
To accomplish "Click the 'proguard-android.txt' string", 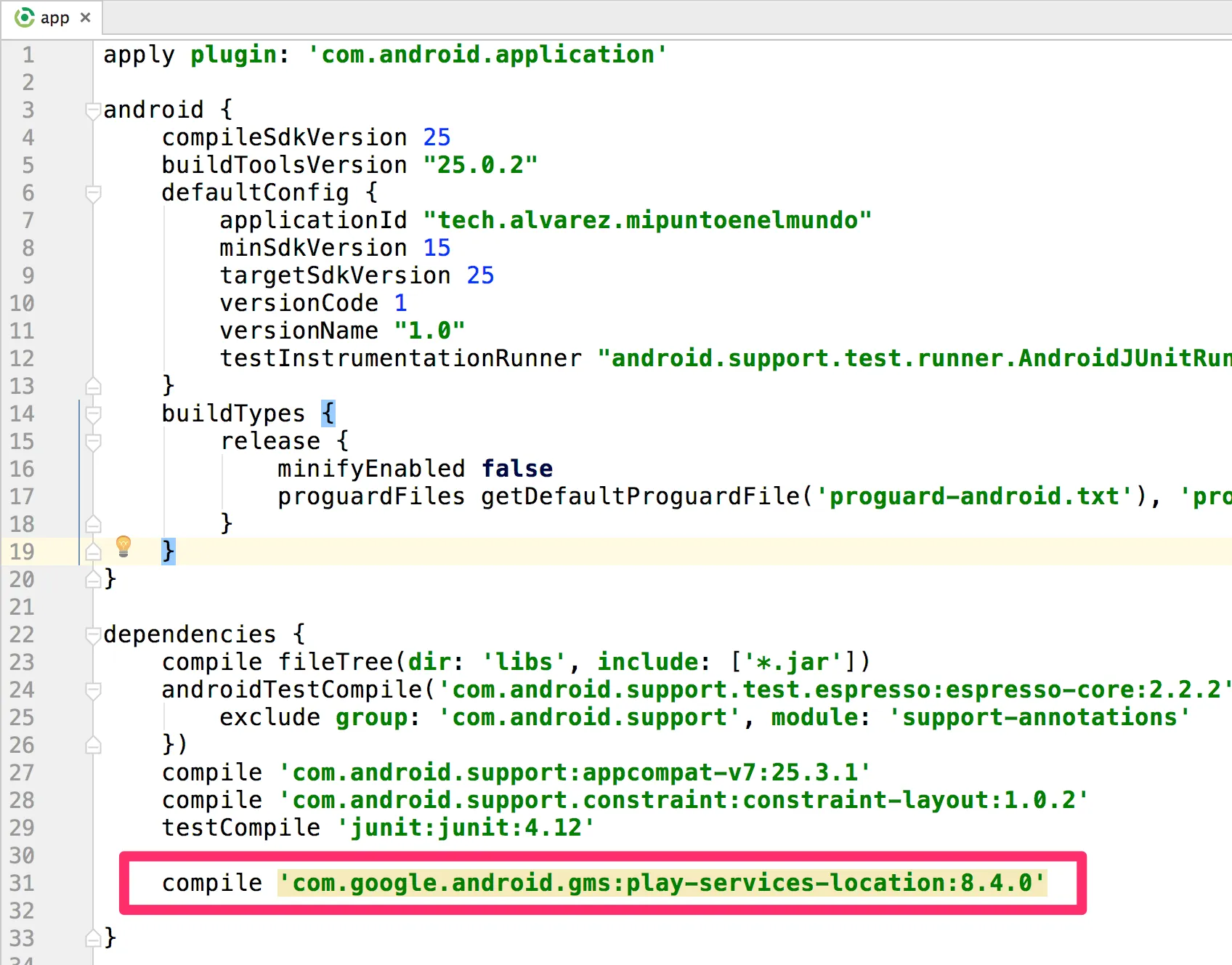I will point(974,496).
